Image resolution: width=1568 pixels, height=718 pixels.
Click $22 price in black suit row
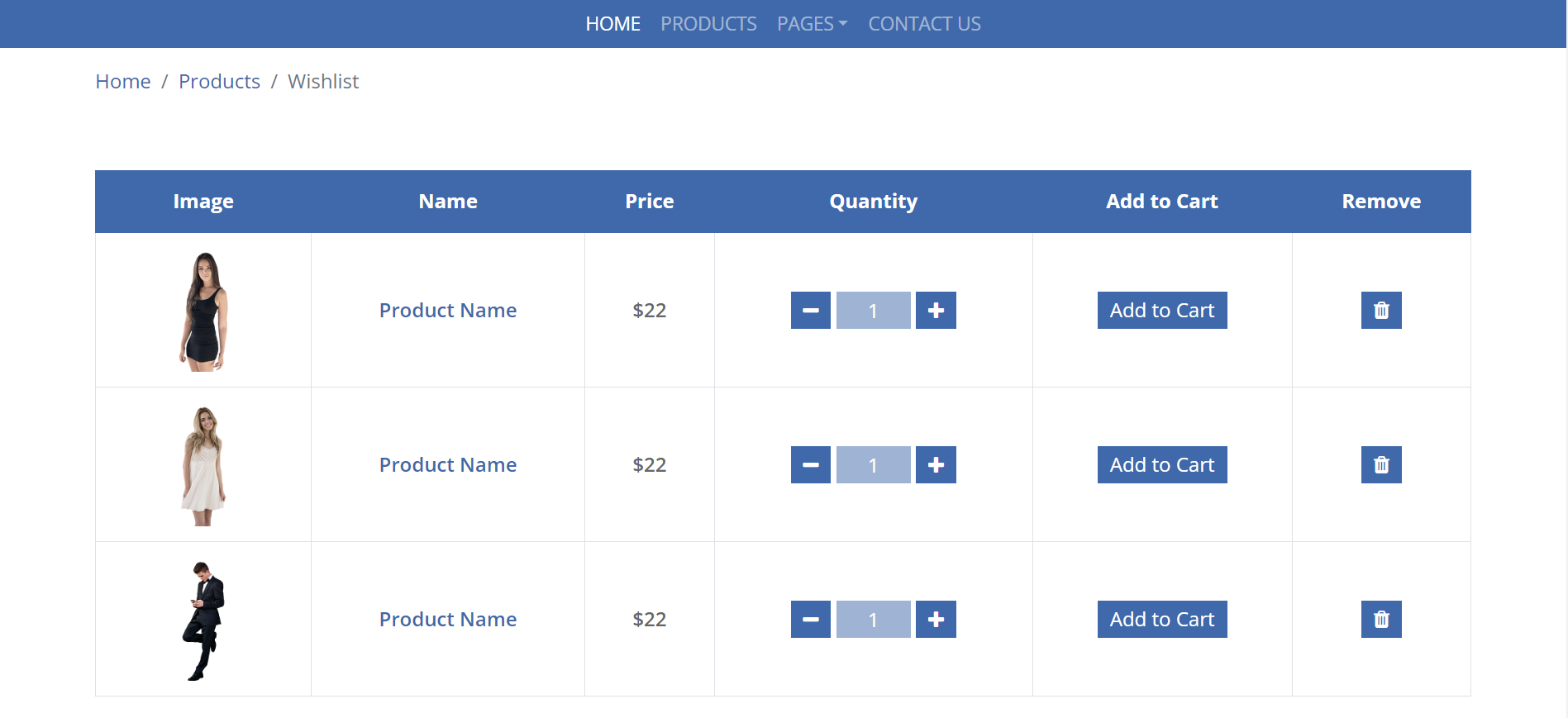[650, 620]
